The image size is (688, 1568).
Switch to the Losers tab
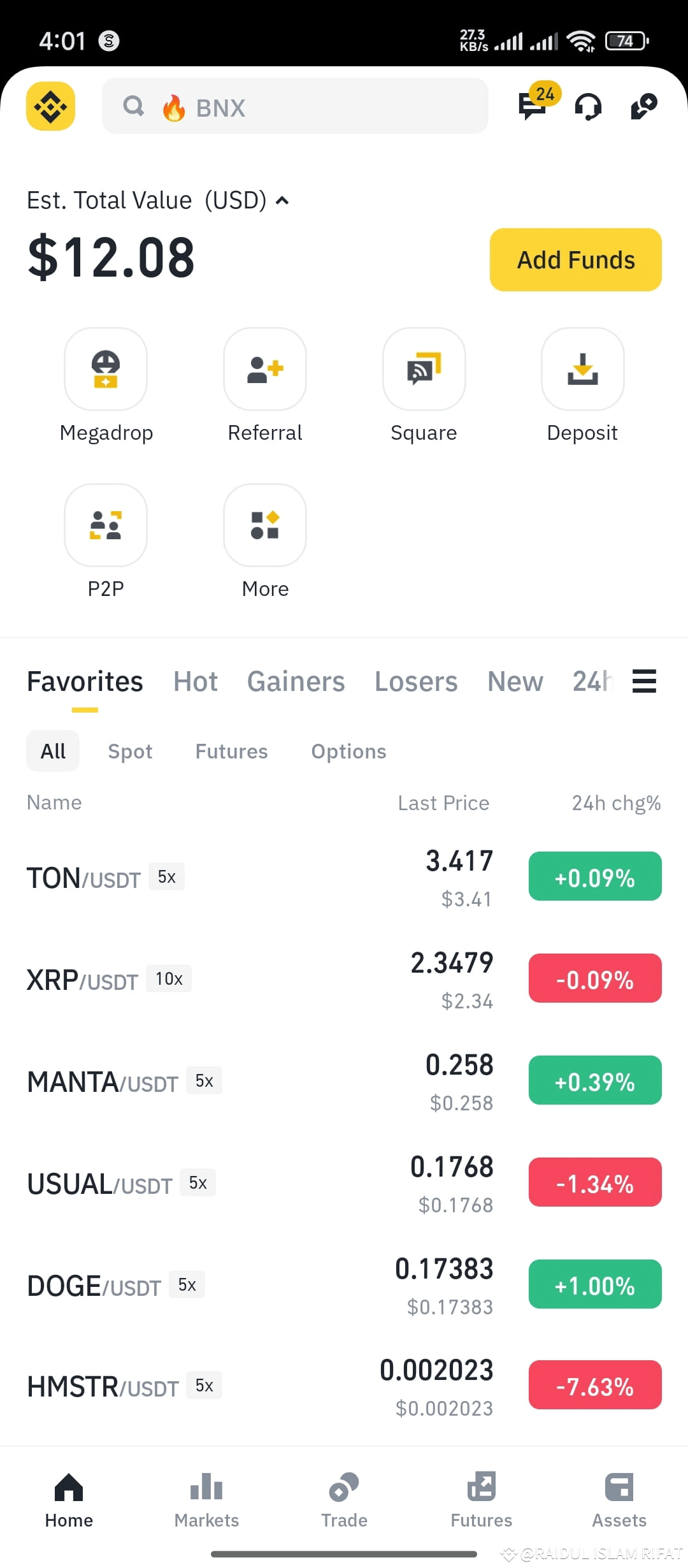[x=416, y=681]
